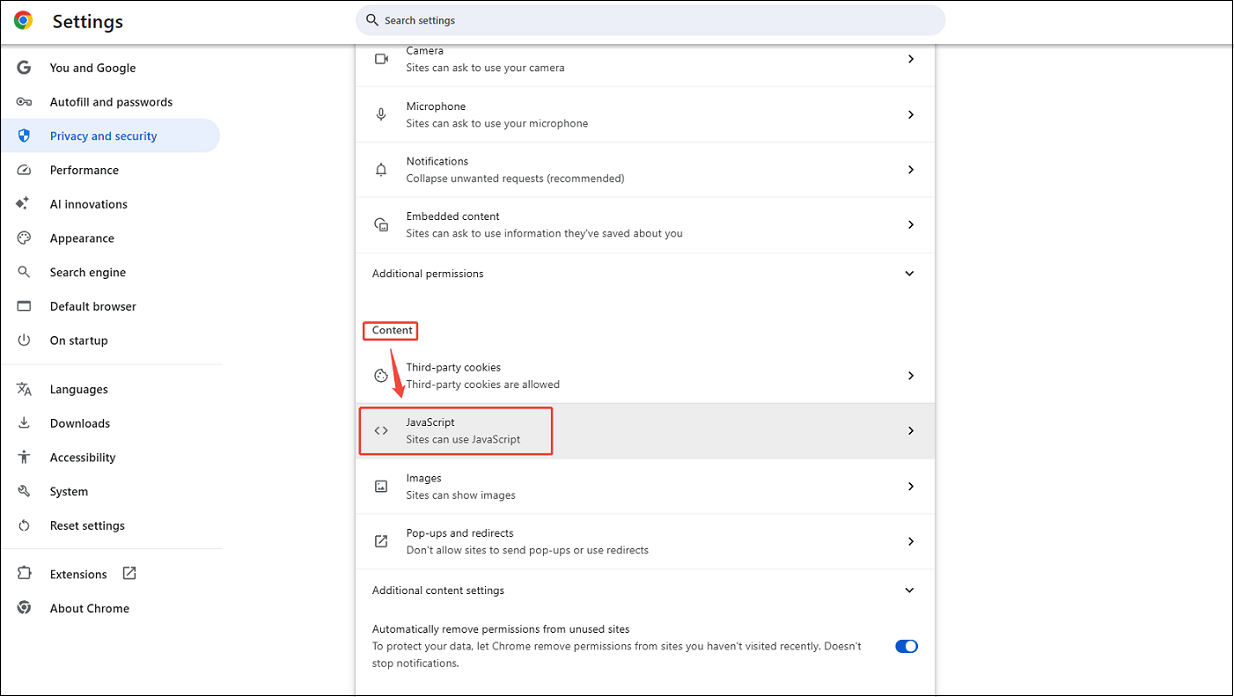The width and height of the screenshot is (1234, 697).
Task: Click the Embedded content icon
Action: (381, 224)
